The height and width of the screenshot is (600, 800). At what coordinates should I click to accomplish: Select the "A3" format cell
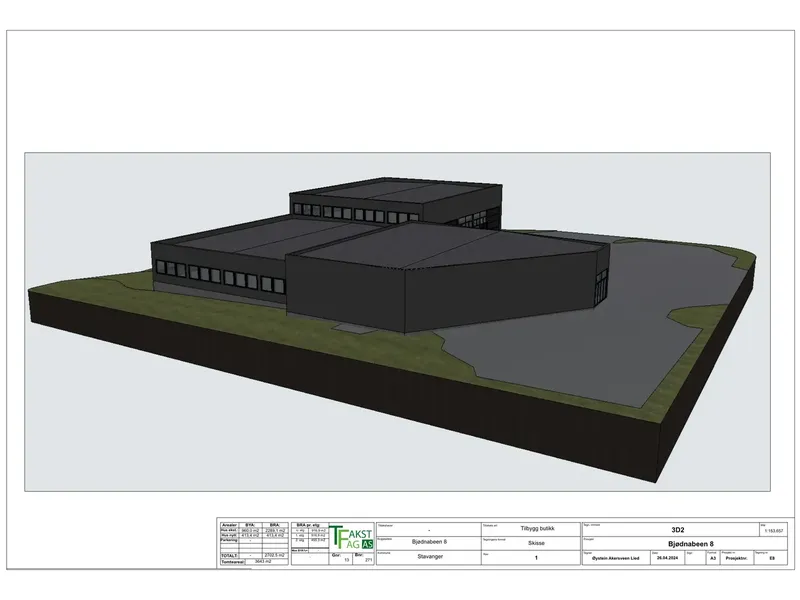[713, 558]
